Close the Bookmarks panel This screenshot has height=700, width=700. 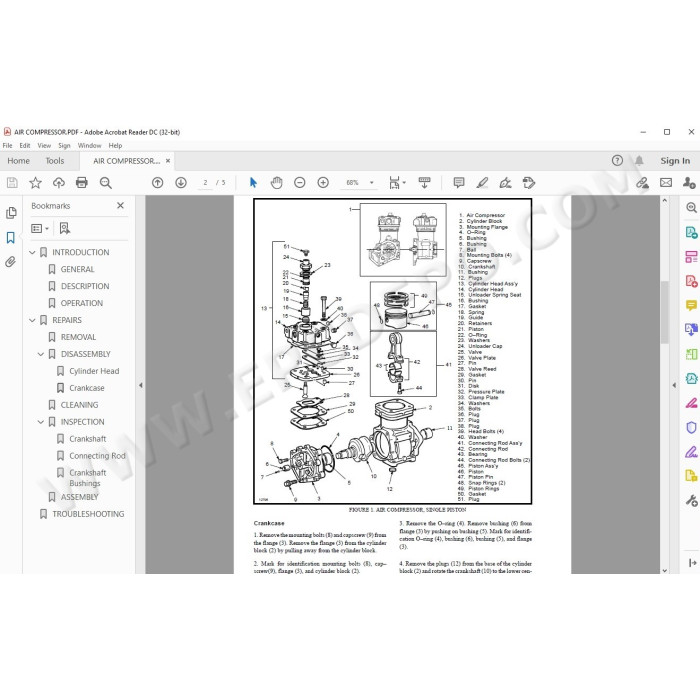point(120,205)
